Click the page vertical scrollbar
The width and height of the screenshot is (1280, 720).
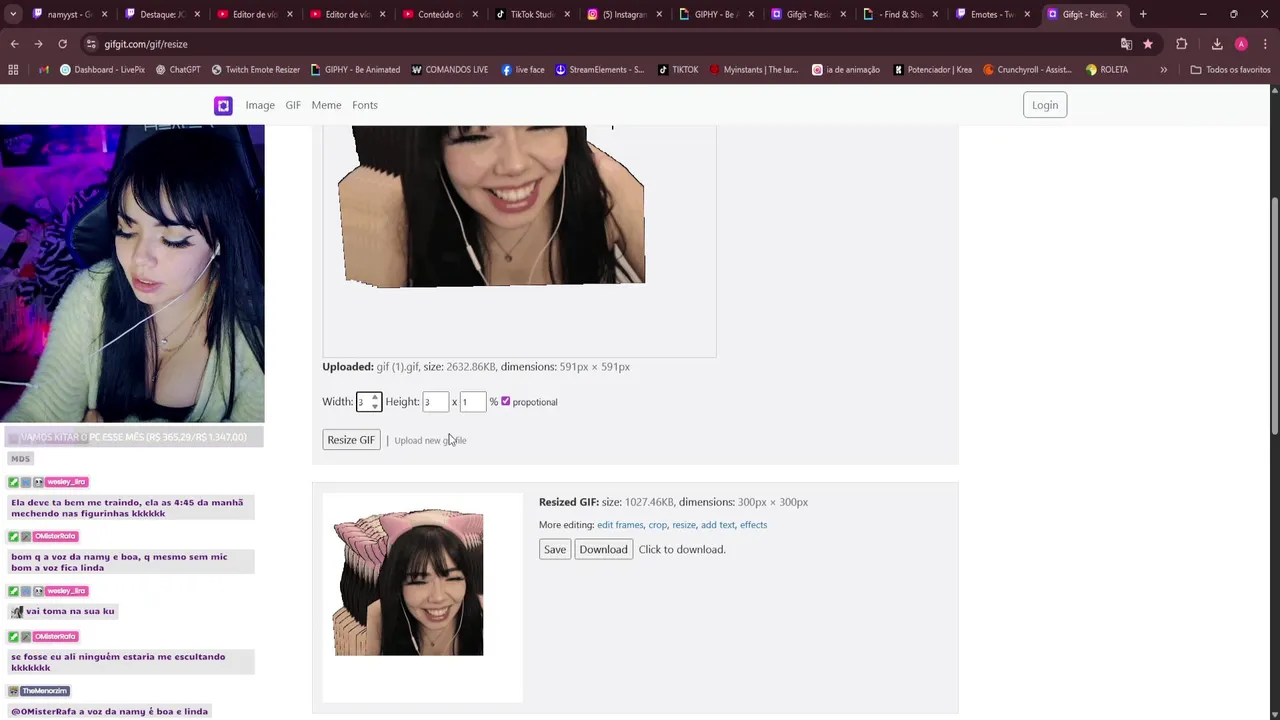tap(1274, 315)
